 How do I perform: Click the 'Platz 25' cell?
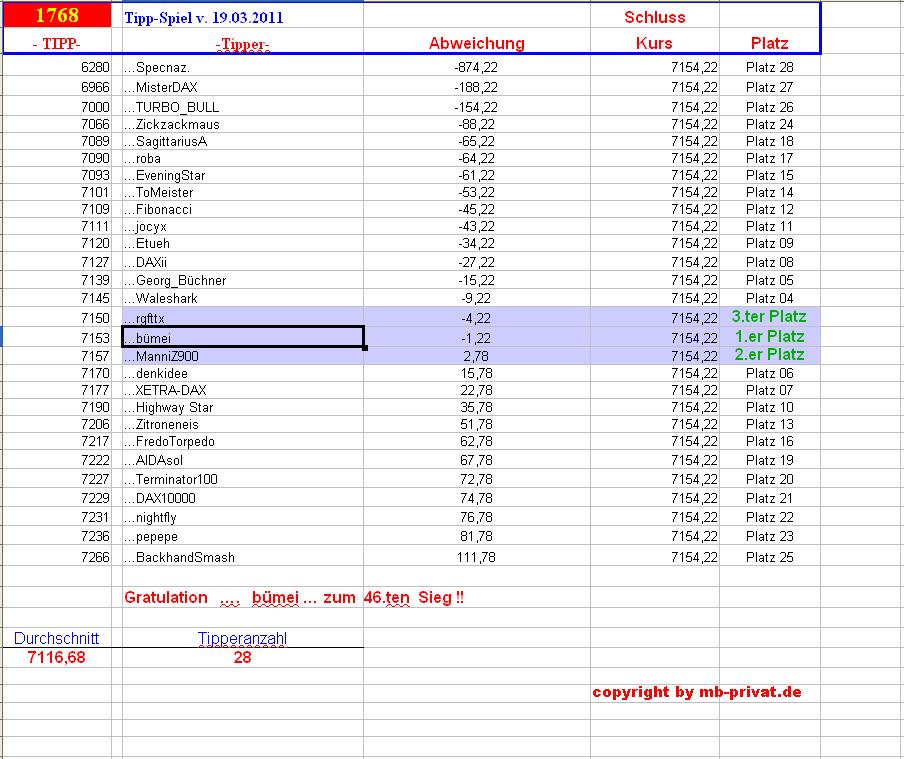pos(770,557)
